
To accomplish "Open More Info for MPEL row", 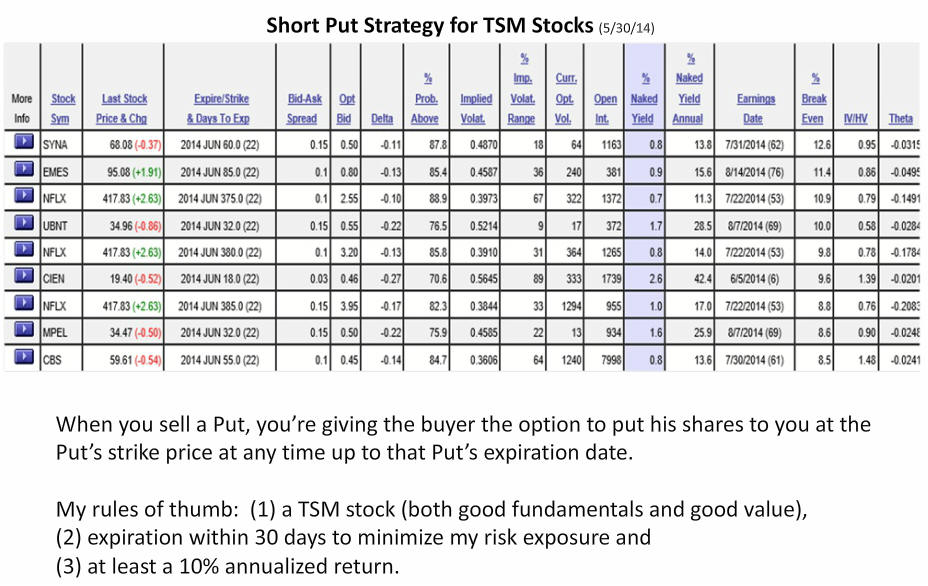I will click(24, 330).
